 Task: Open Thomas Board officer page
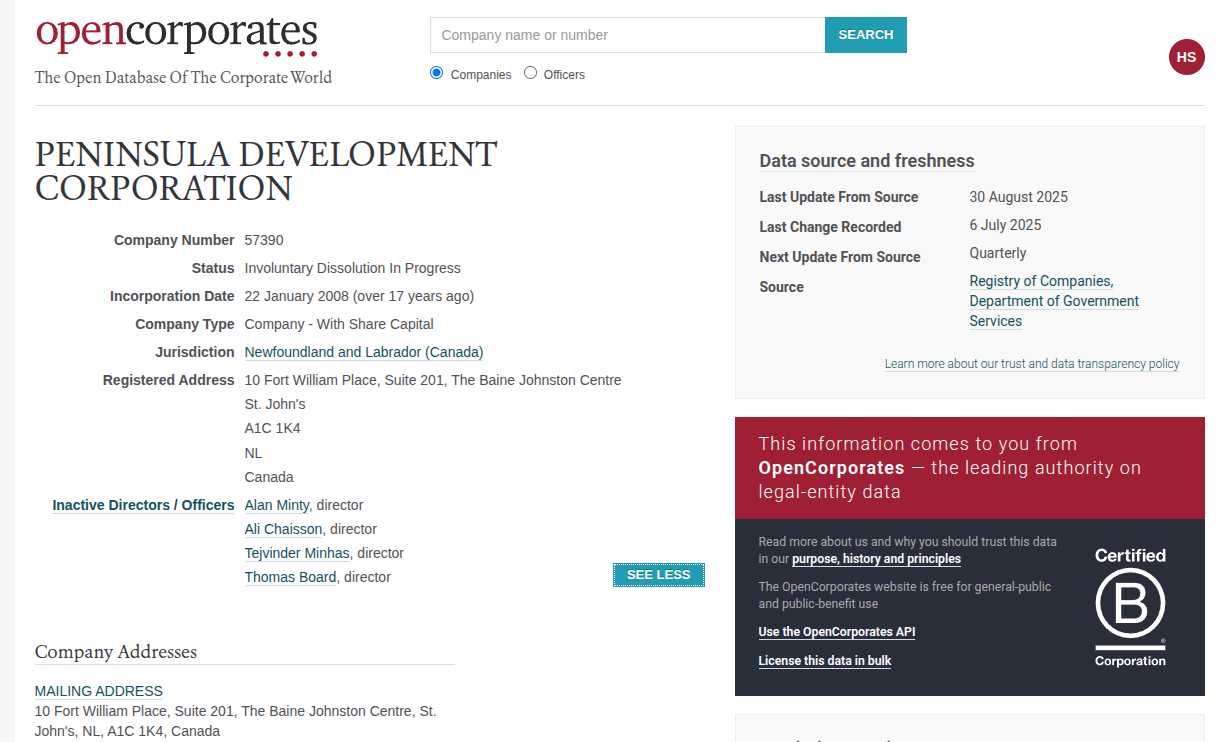pos(290,577)
